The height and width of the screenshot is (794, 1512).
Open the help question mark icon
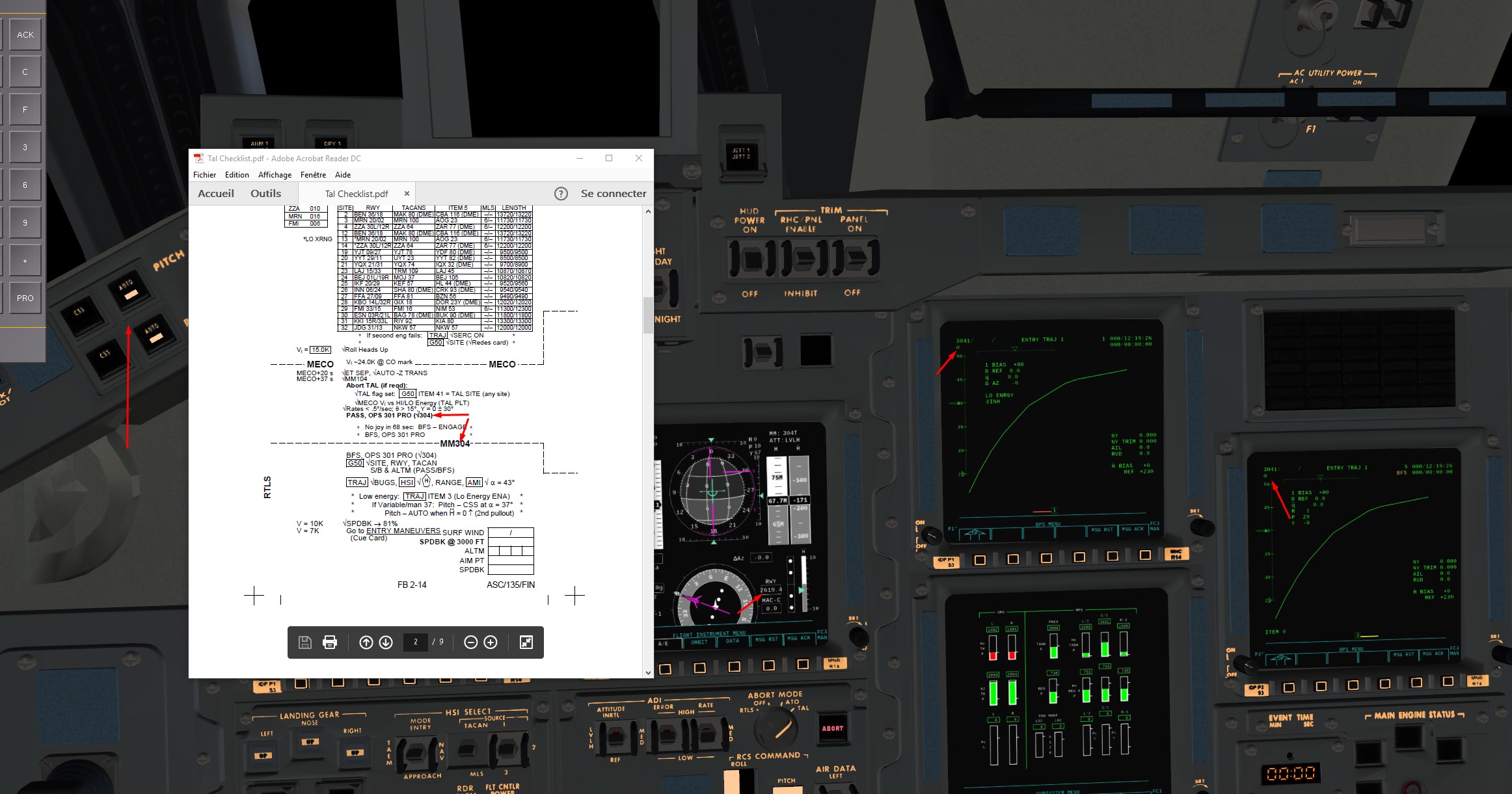[x=561, y=194]
